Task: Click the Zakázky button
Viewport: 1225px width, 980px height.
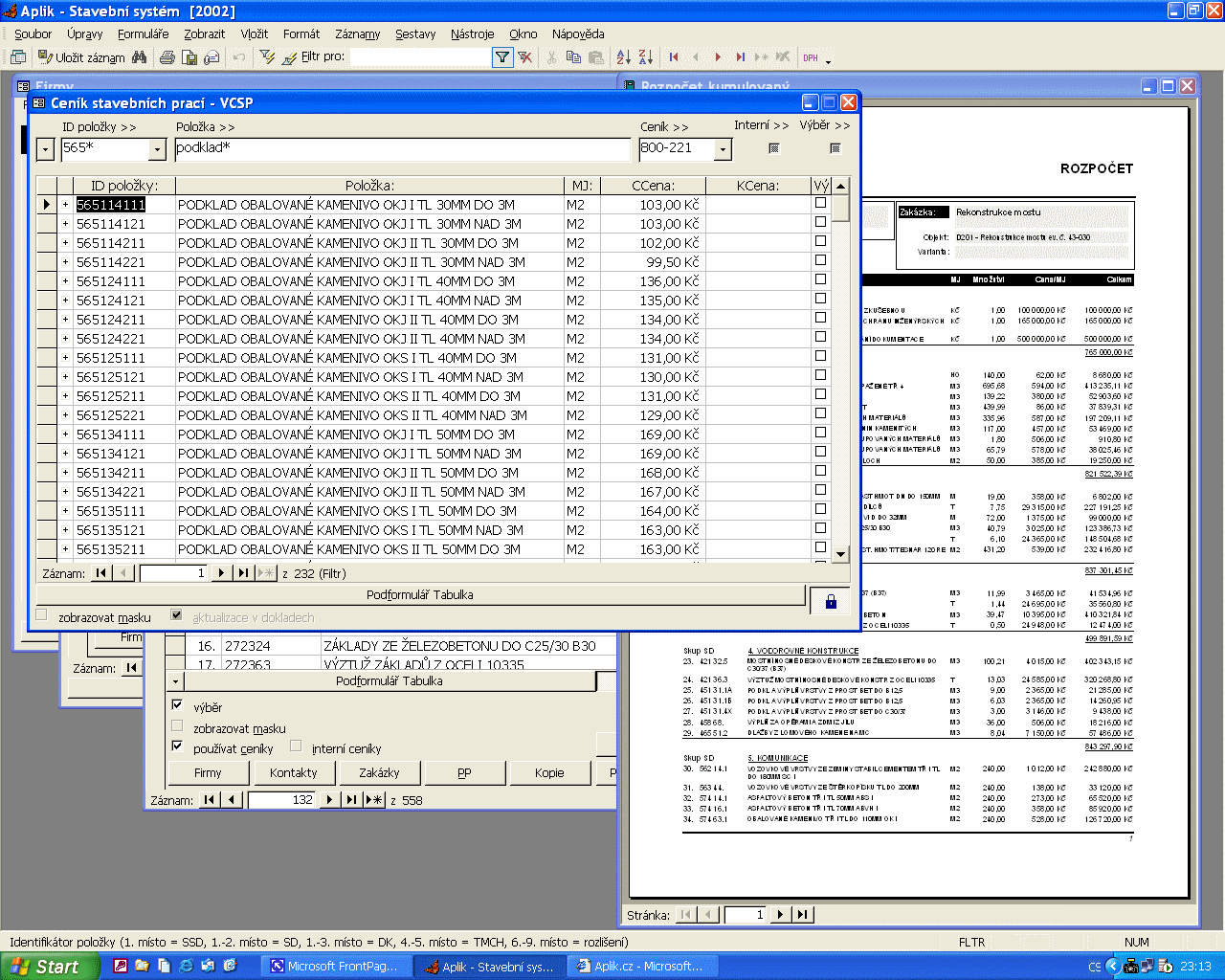Action: [379, 772]
